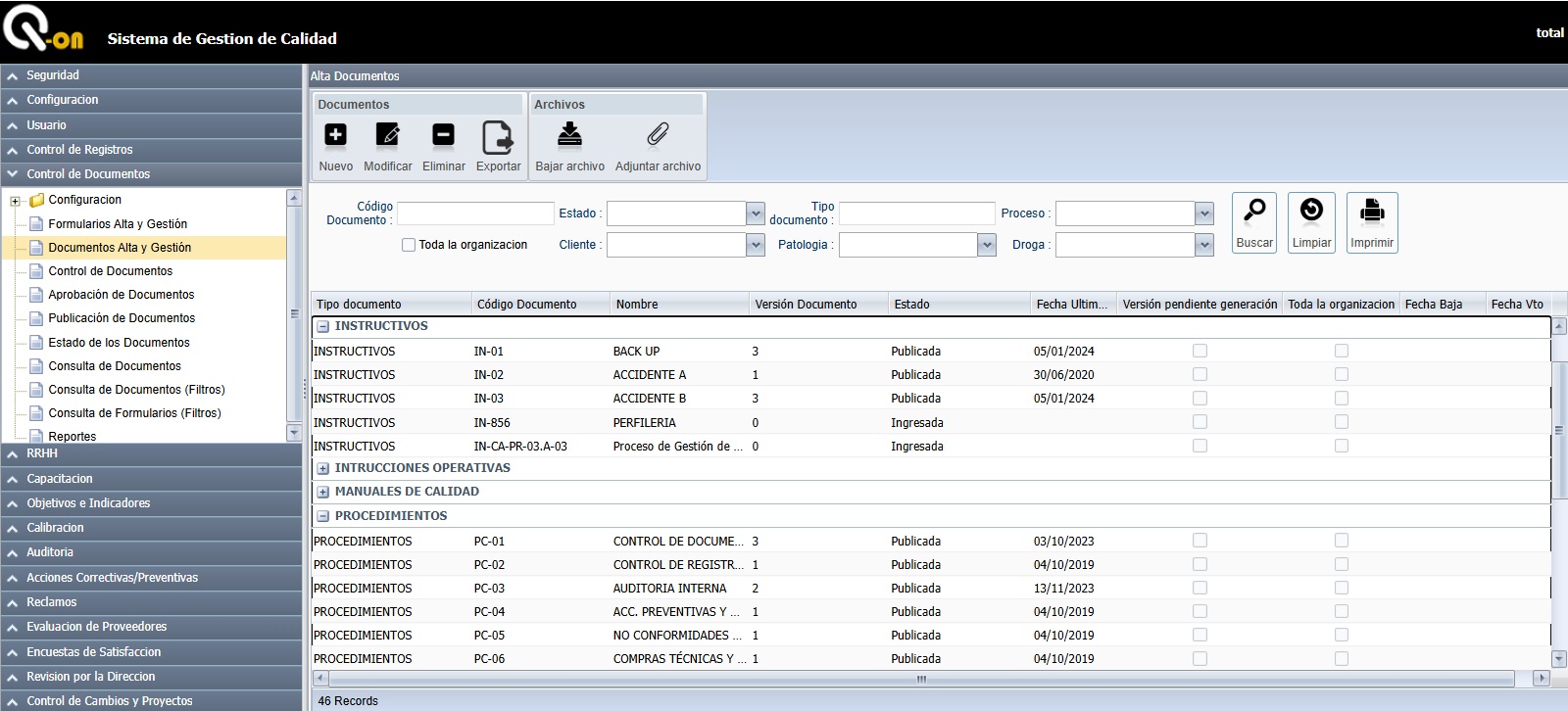Click the Nuevo document icon
The height and width of the screenshot is (711, 1568).
(x=335, y=135)
